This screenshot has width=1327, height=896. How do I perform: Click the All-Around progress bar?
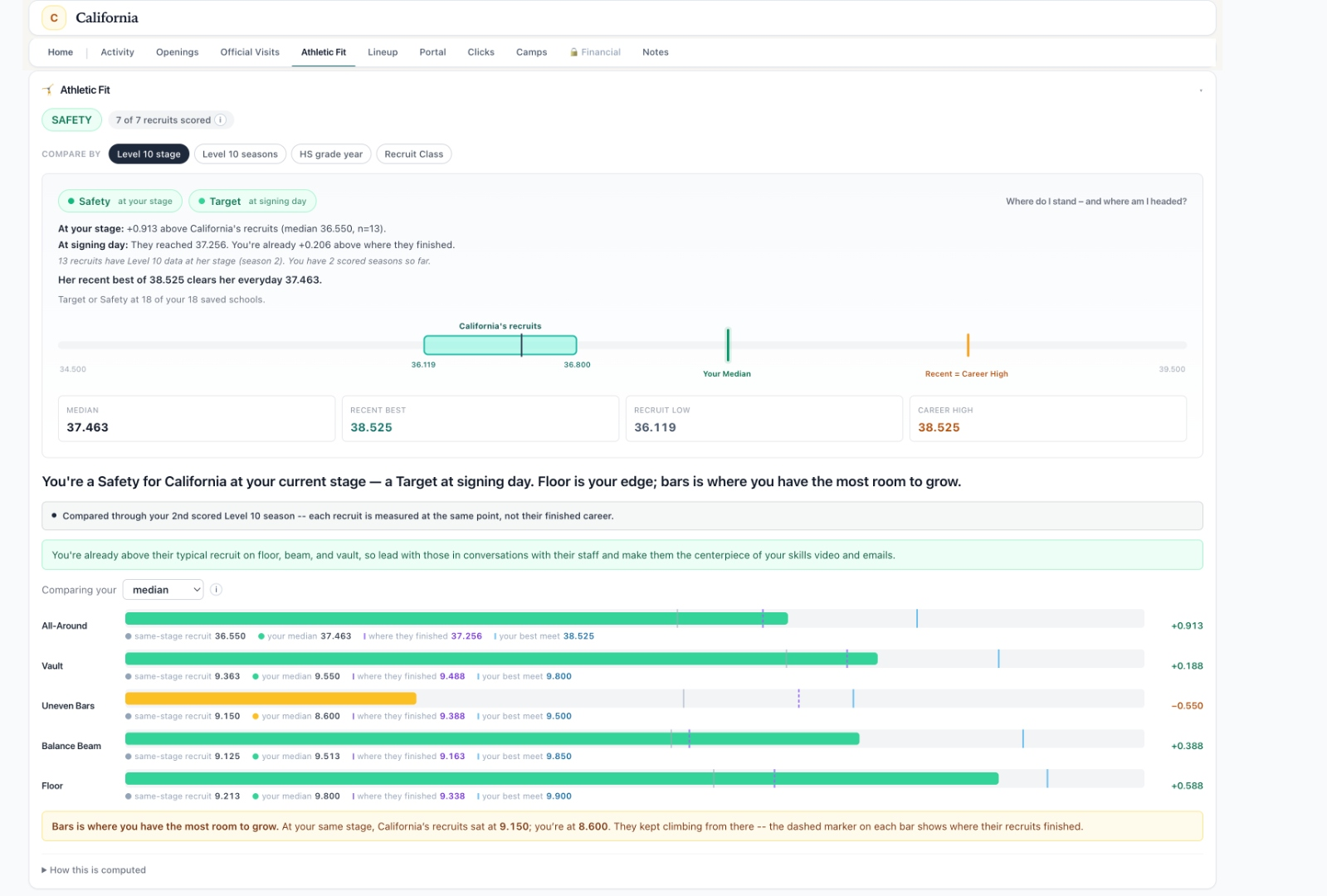click(456, 618)
